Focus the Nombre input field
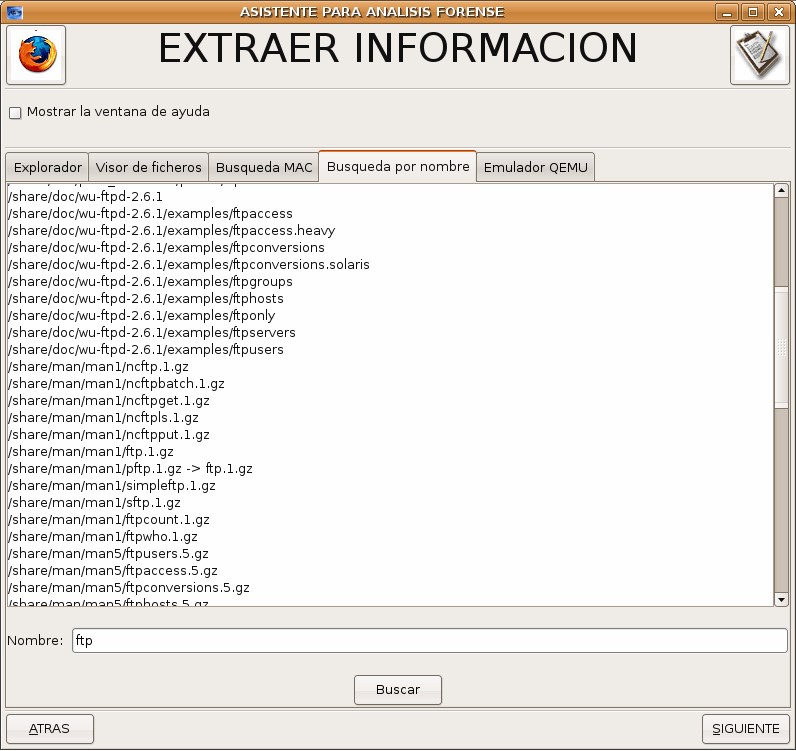The height and width of the screenshot is (751, 796). 430,641
